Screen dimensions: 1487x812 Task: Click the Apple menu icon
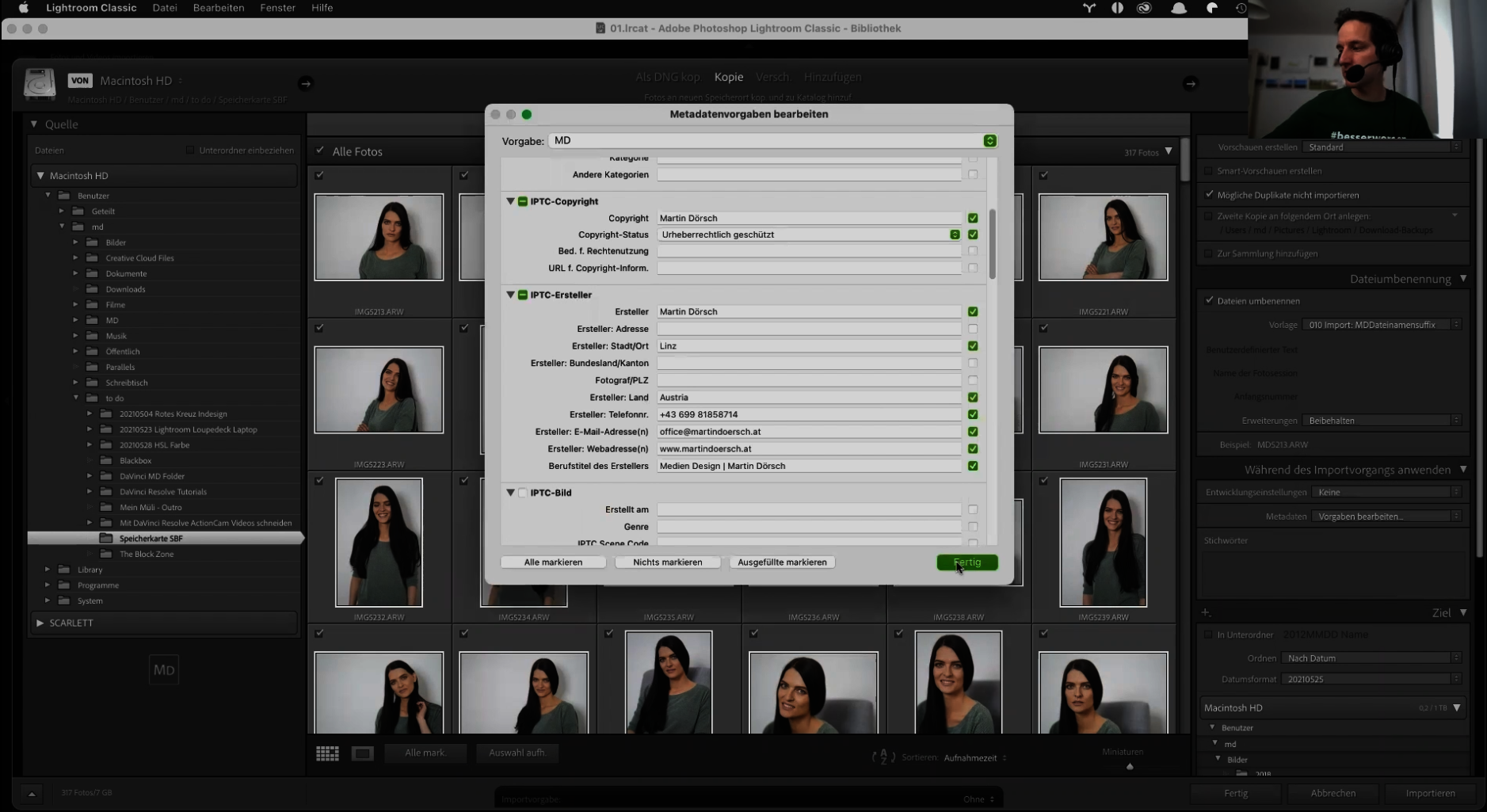(x=24, y=8)
